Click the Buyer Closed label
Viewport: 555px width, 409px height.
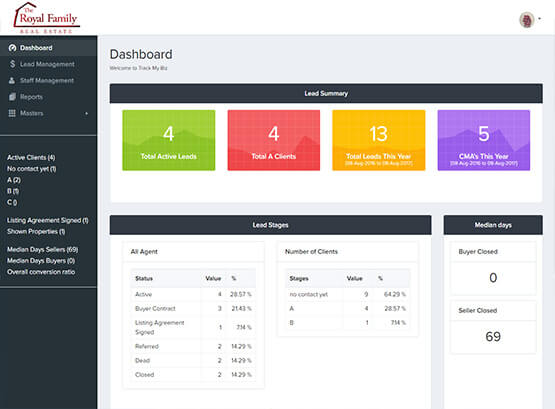click(x=478, y=252)
